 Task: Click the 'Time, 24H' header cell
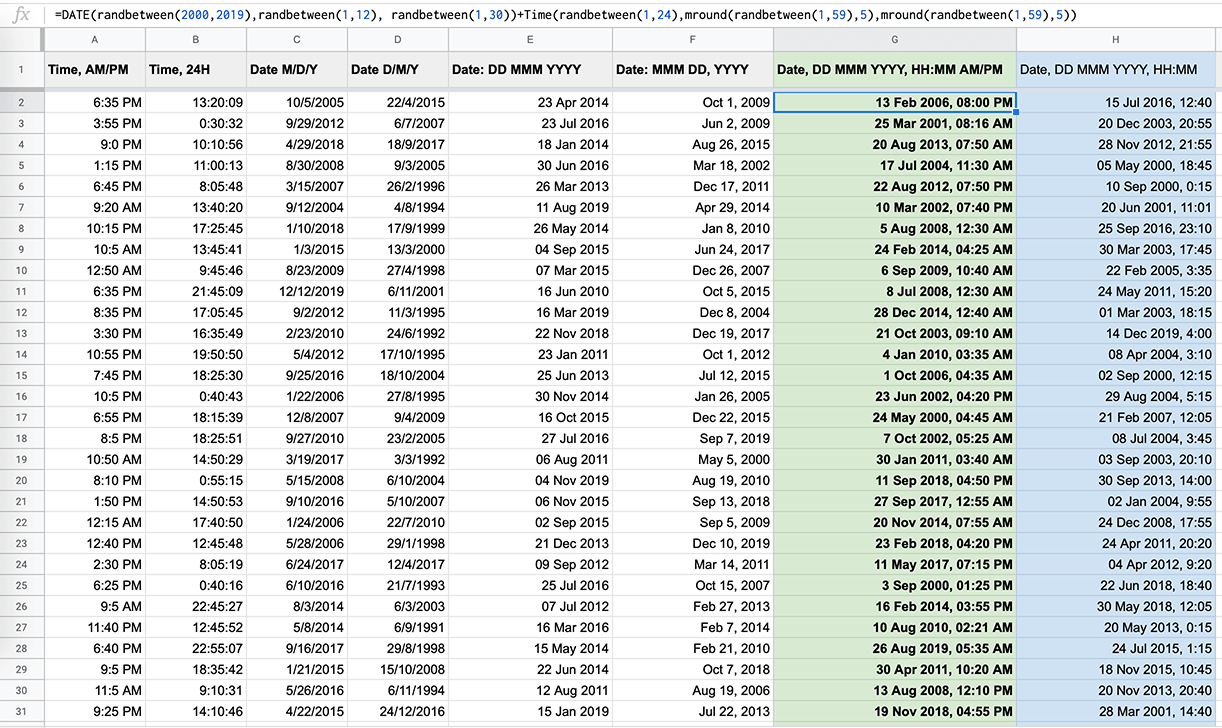click(x=196, y=70)
